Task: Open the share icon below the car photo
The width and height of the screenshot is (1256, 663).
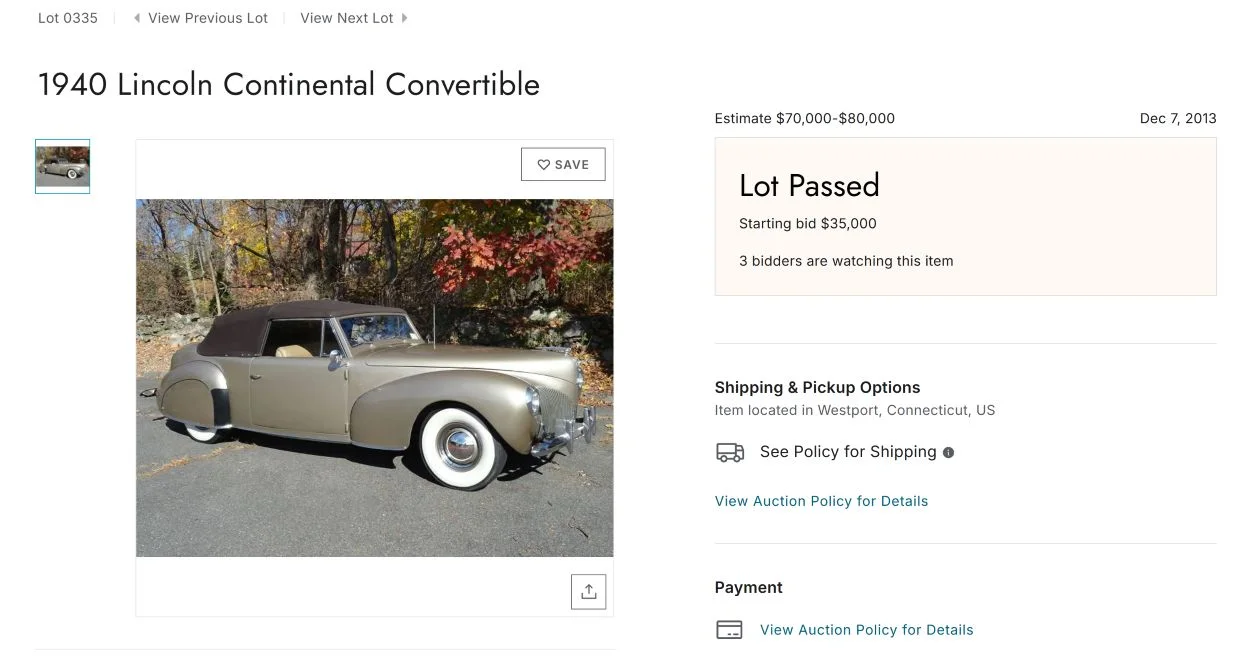Action: click(588, 591)
